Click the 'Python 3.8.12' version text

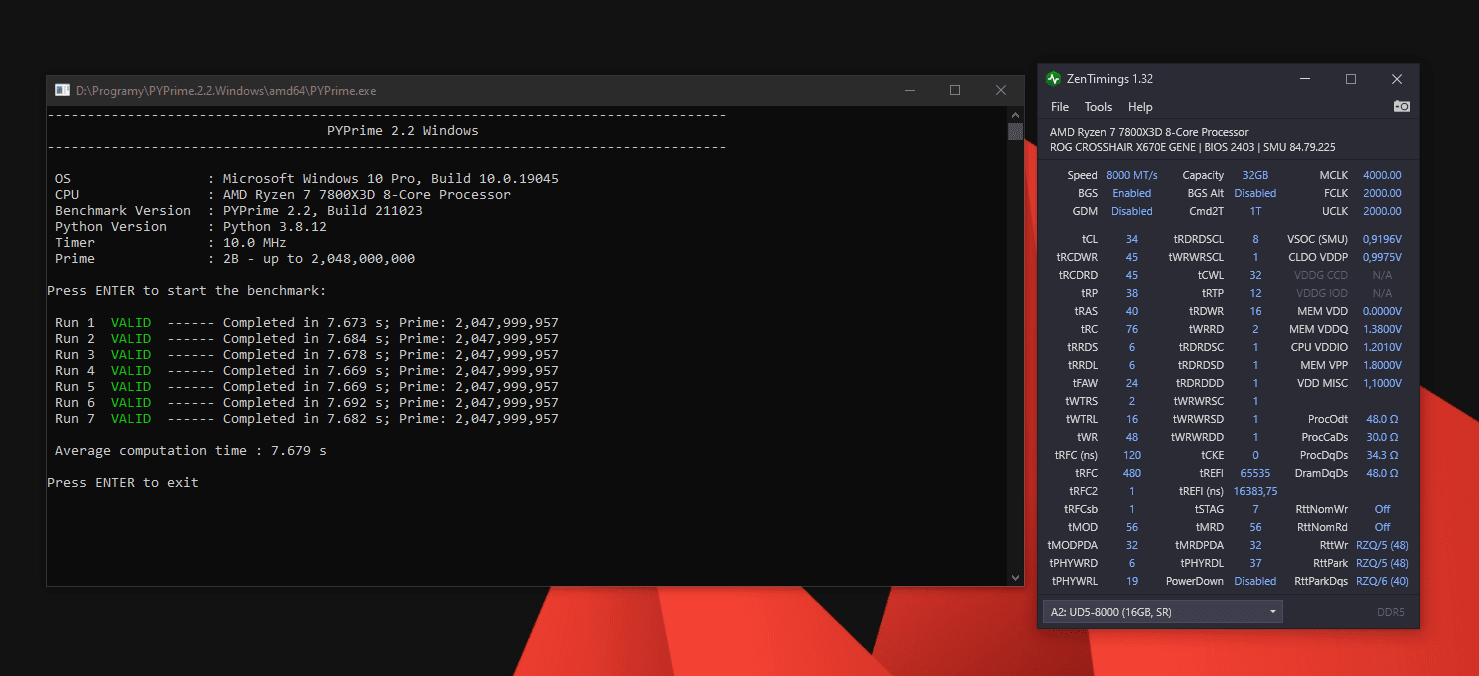click(275, 227)
